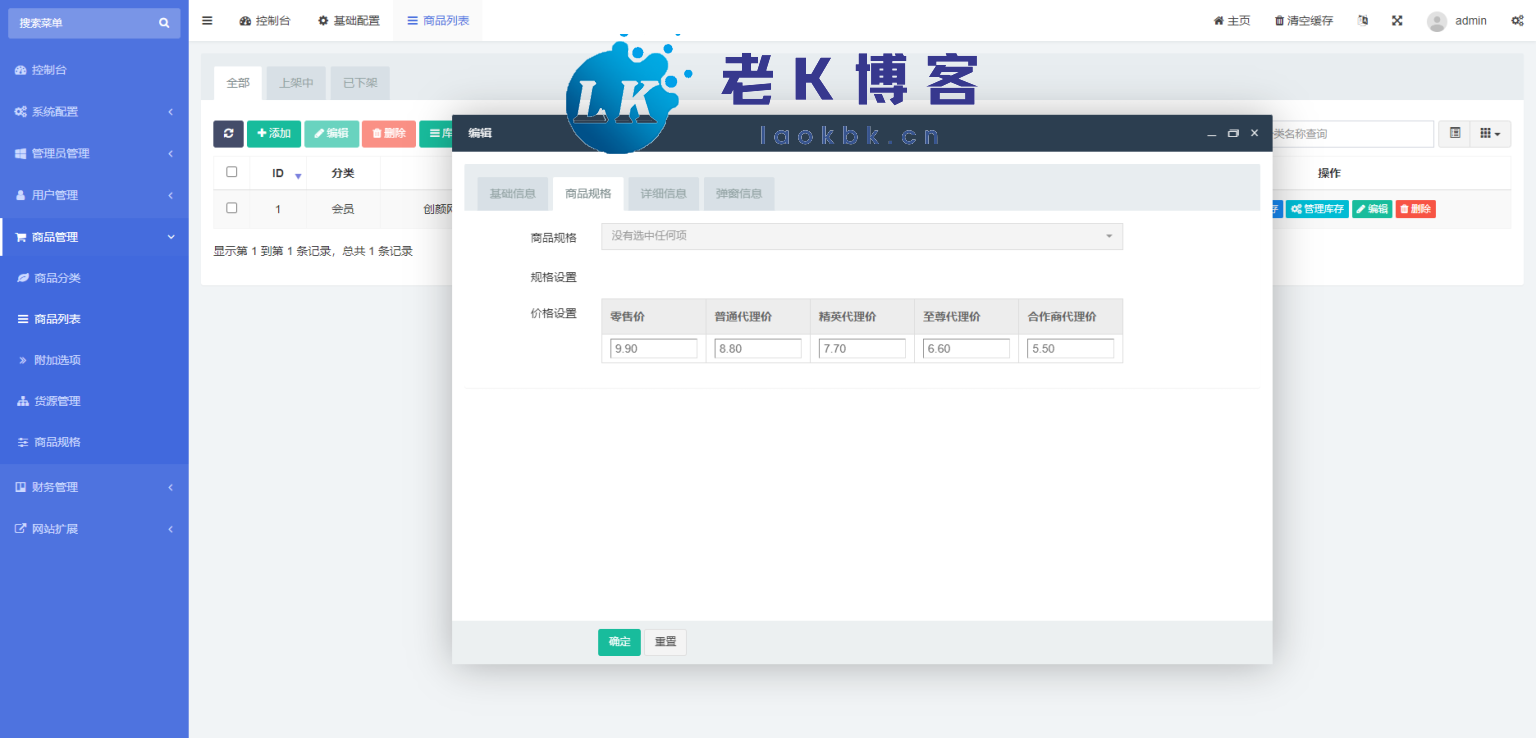Switch to the 详细信息 tab
This screenshot has height=738, width=1536.
(663, 194)
